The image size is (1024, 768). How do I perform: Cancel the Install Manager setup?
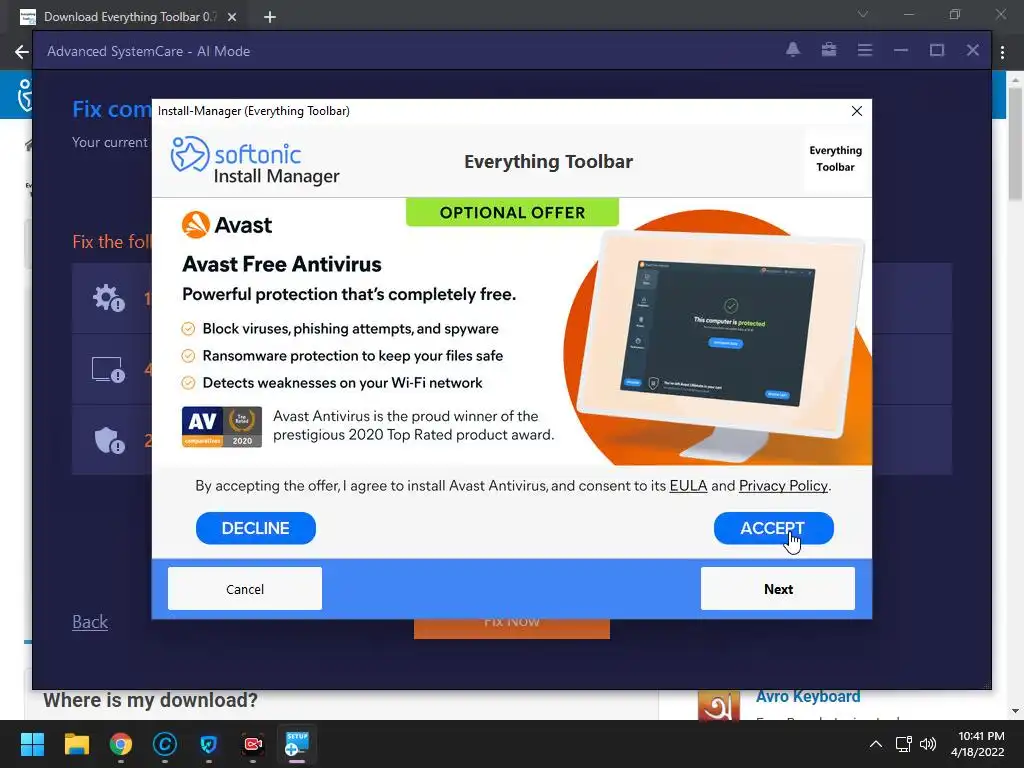pyautogui.click(x=245, y=588)
